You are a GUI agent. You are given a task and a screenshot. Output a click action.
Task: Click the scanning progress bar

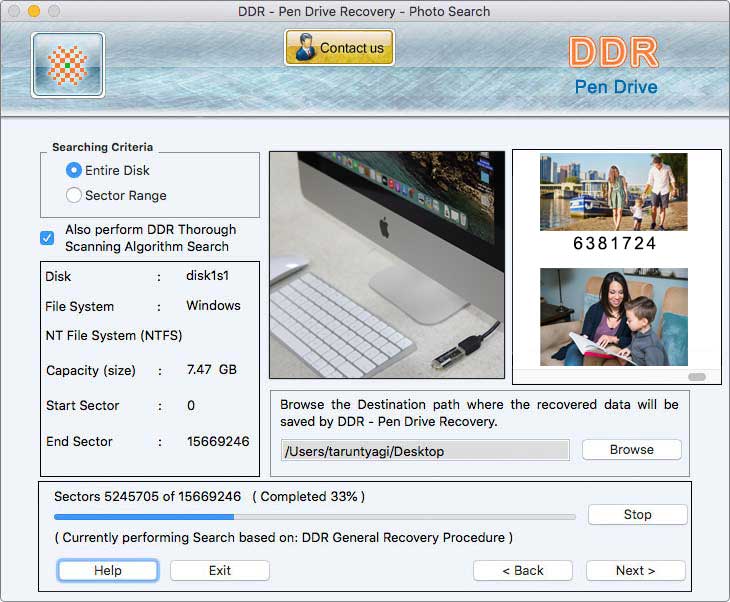(x=315, y=517)
